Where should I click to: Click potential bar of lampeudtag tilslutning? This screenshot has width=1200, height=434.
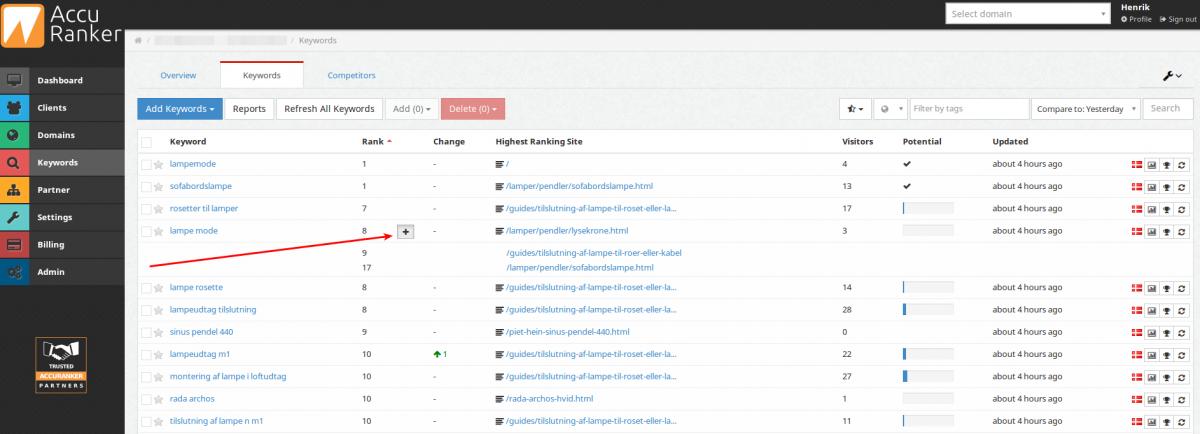pos(928,310)
